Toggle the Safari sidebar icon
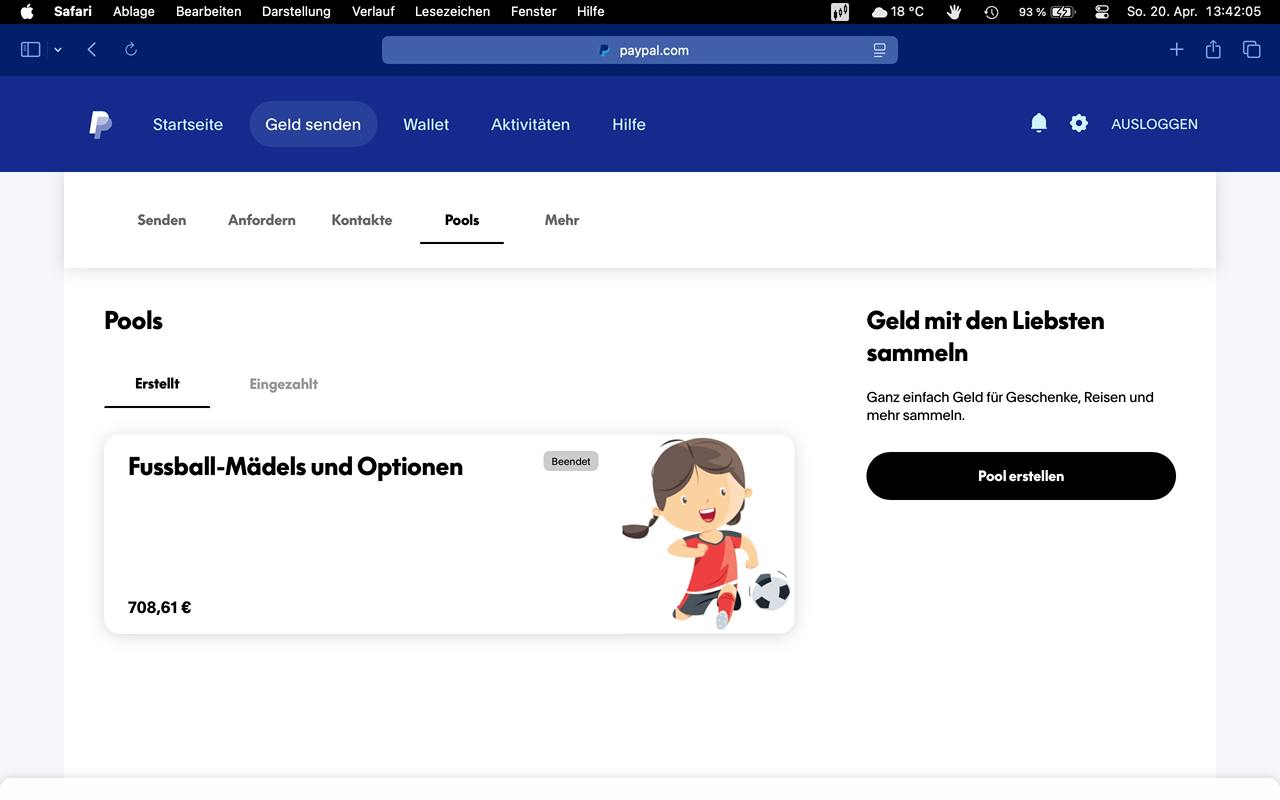Image resolution: width=1280 pixels, height=800 pixels. [31, 50]
